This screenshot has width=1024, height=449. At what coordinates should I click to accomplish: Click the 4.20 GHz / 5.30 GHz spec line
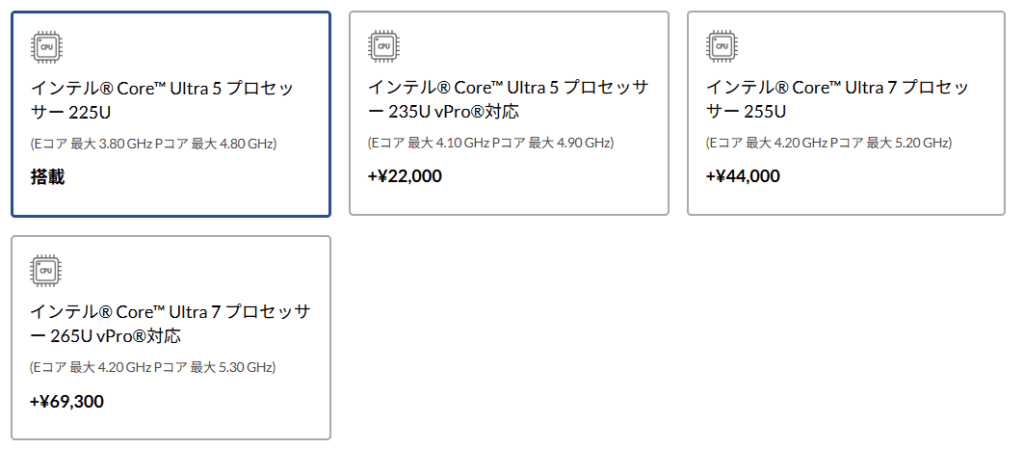coord(152,368)
